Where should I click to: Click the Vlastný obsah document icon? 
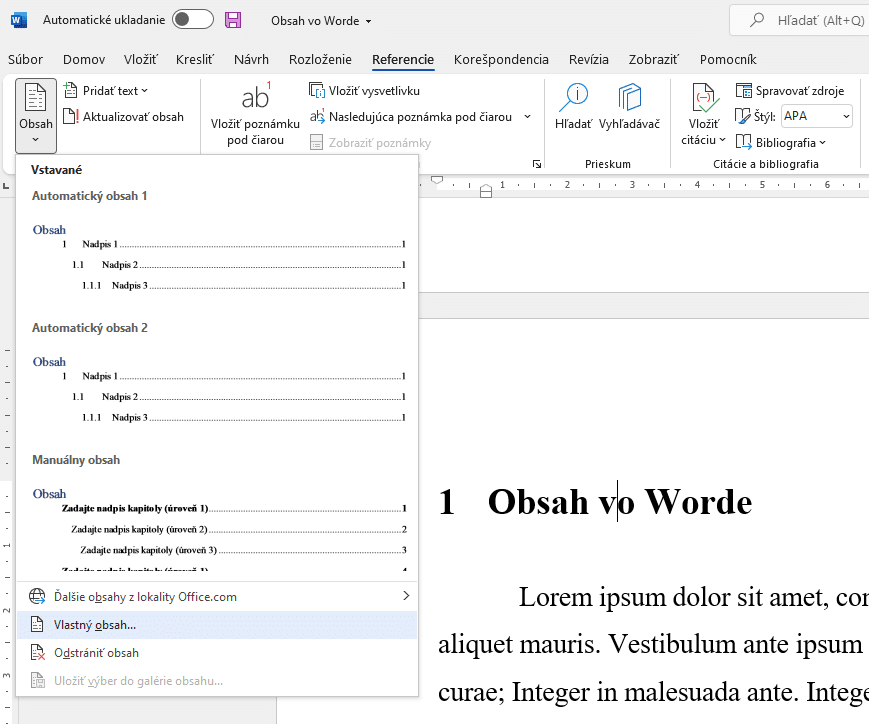(37, 625)
